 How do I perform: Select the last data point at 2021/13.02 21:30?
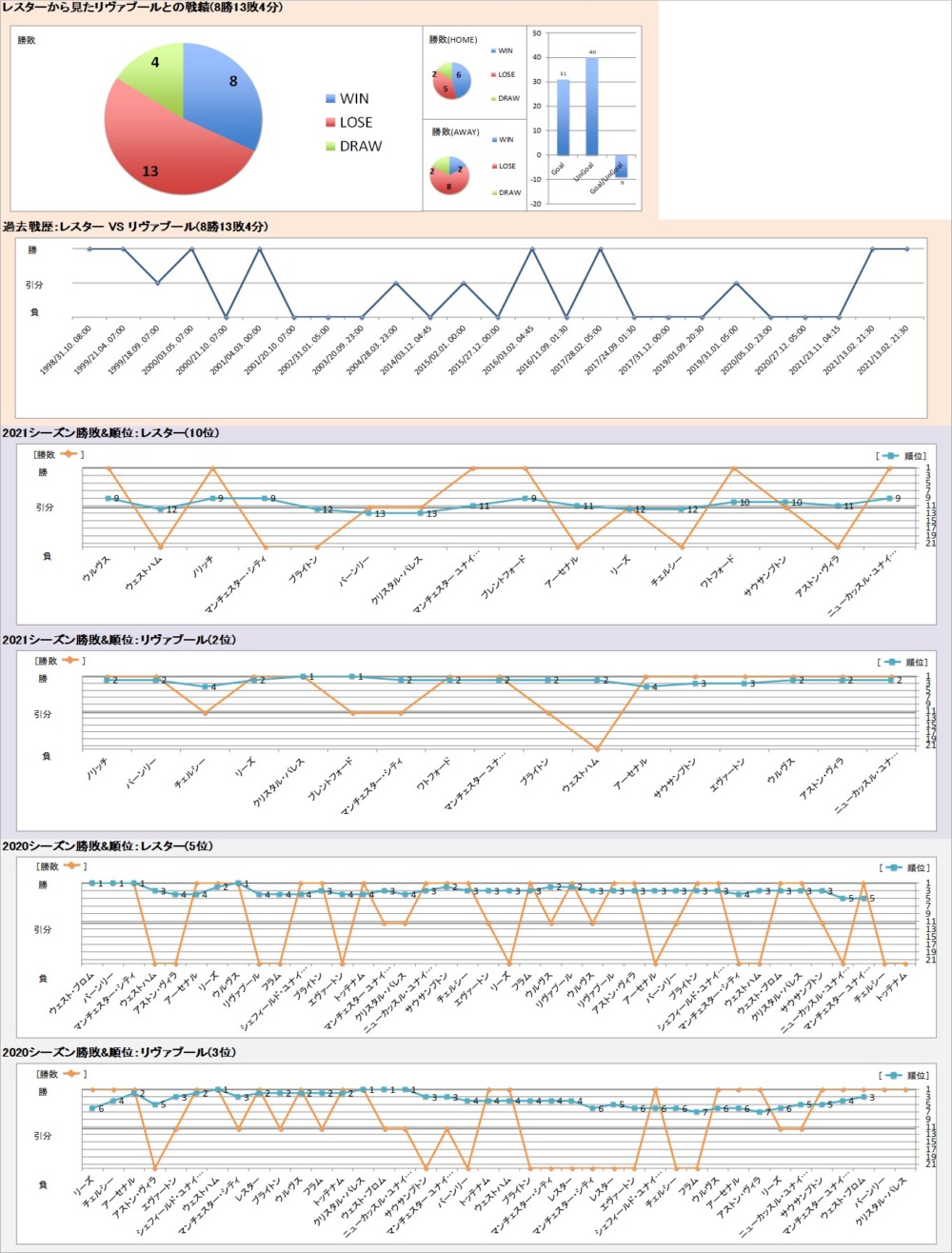coord(906,249)
